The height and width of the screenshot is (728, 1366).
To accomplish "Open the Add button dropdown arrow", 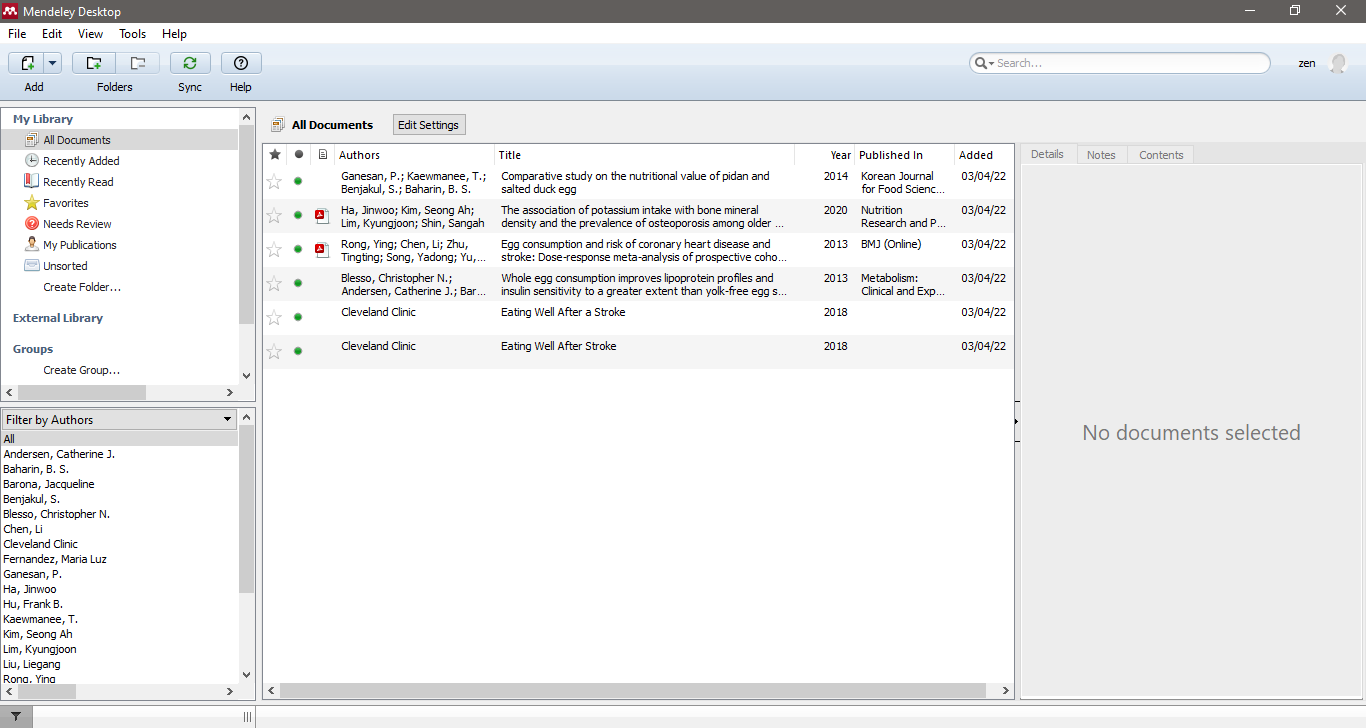I will pos(52,63).
